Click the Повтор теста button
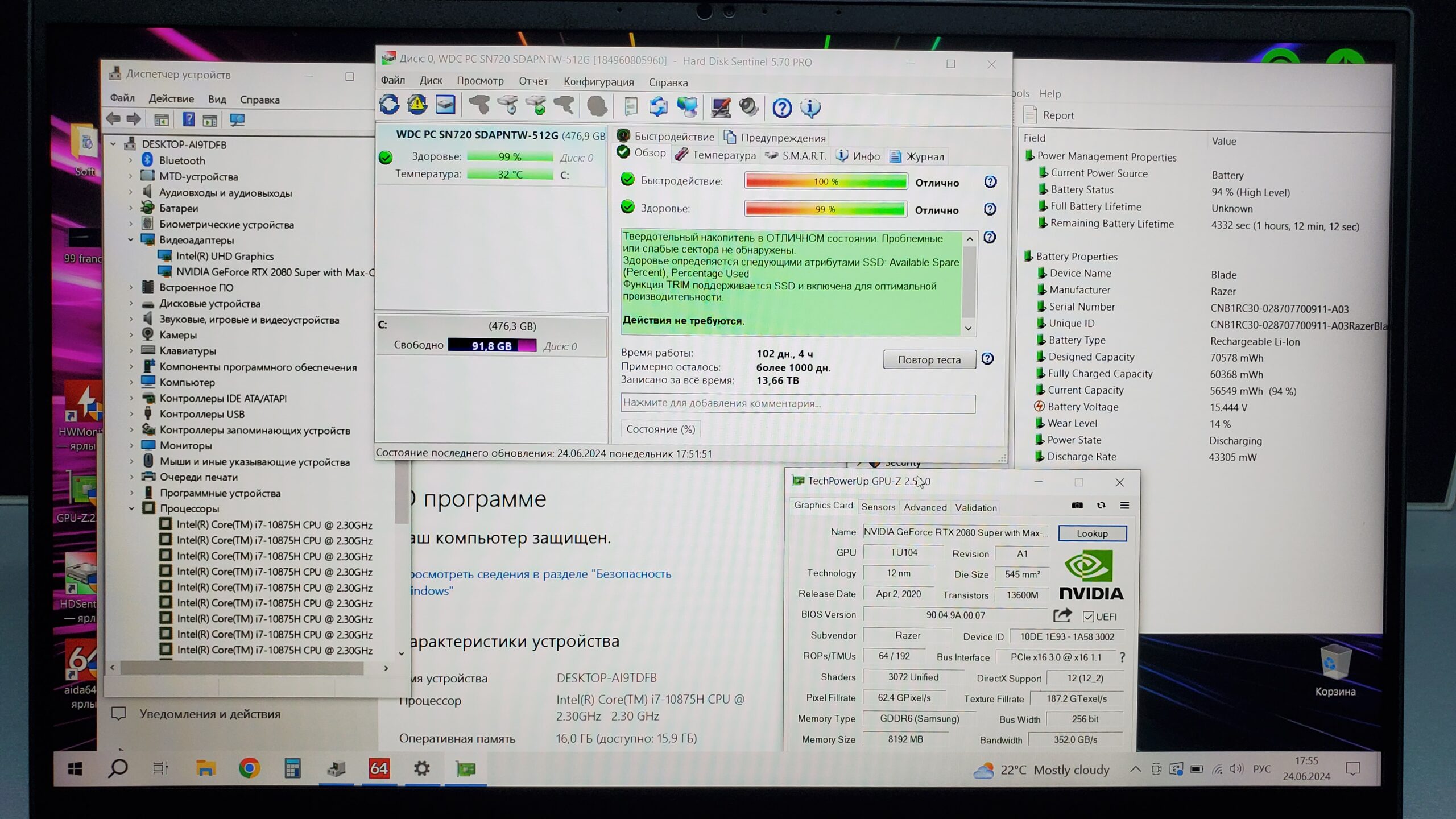 click(x=929, y=359)
